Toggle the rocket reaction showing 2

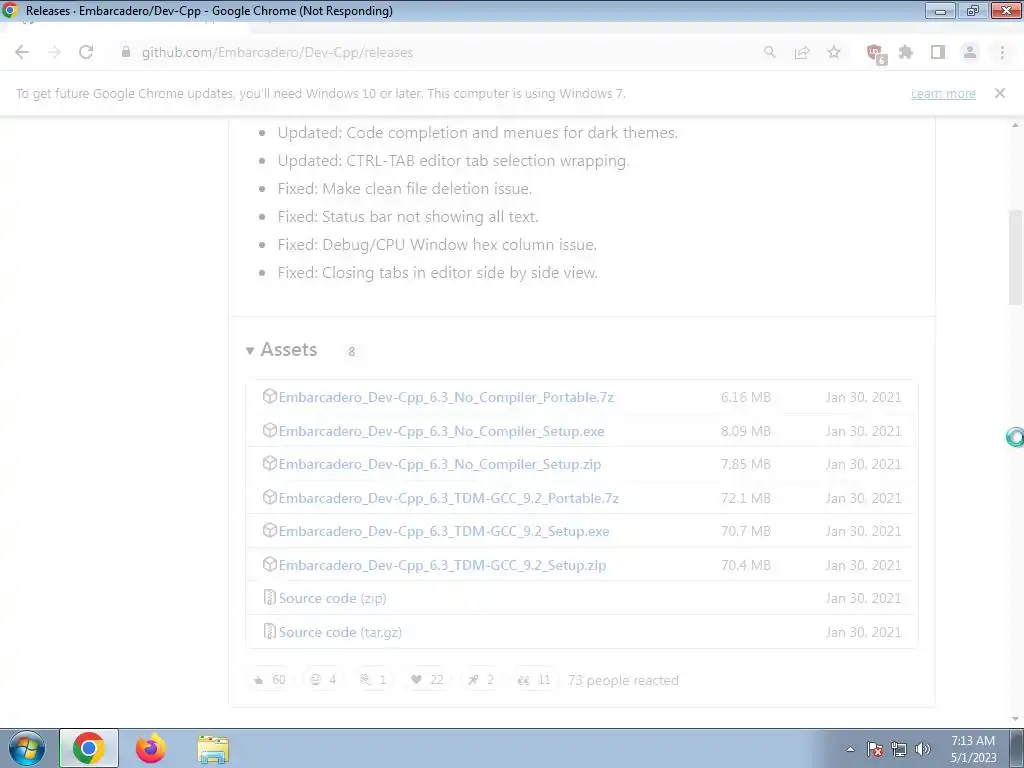[x=481, y=680]
